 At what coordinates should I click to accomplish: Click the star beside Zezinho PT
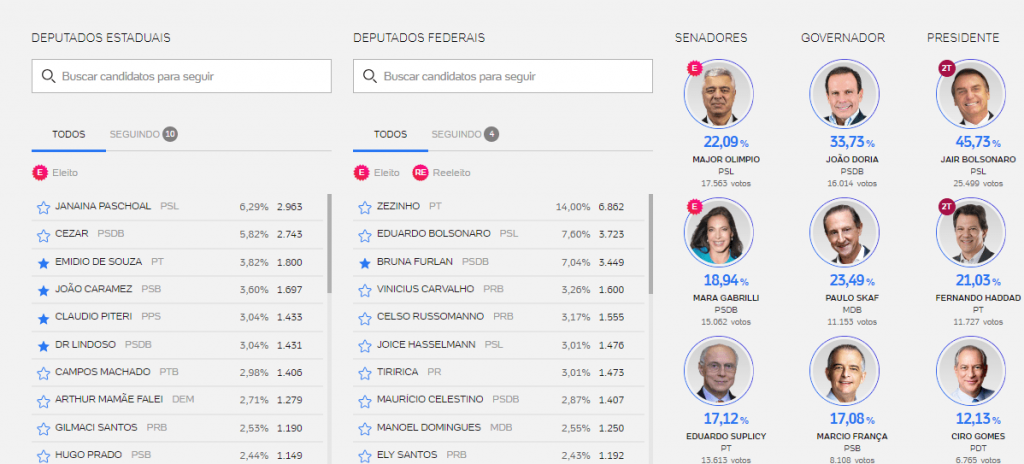pos(365,208)
